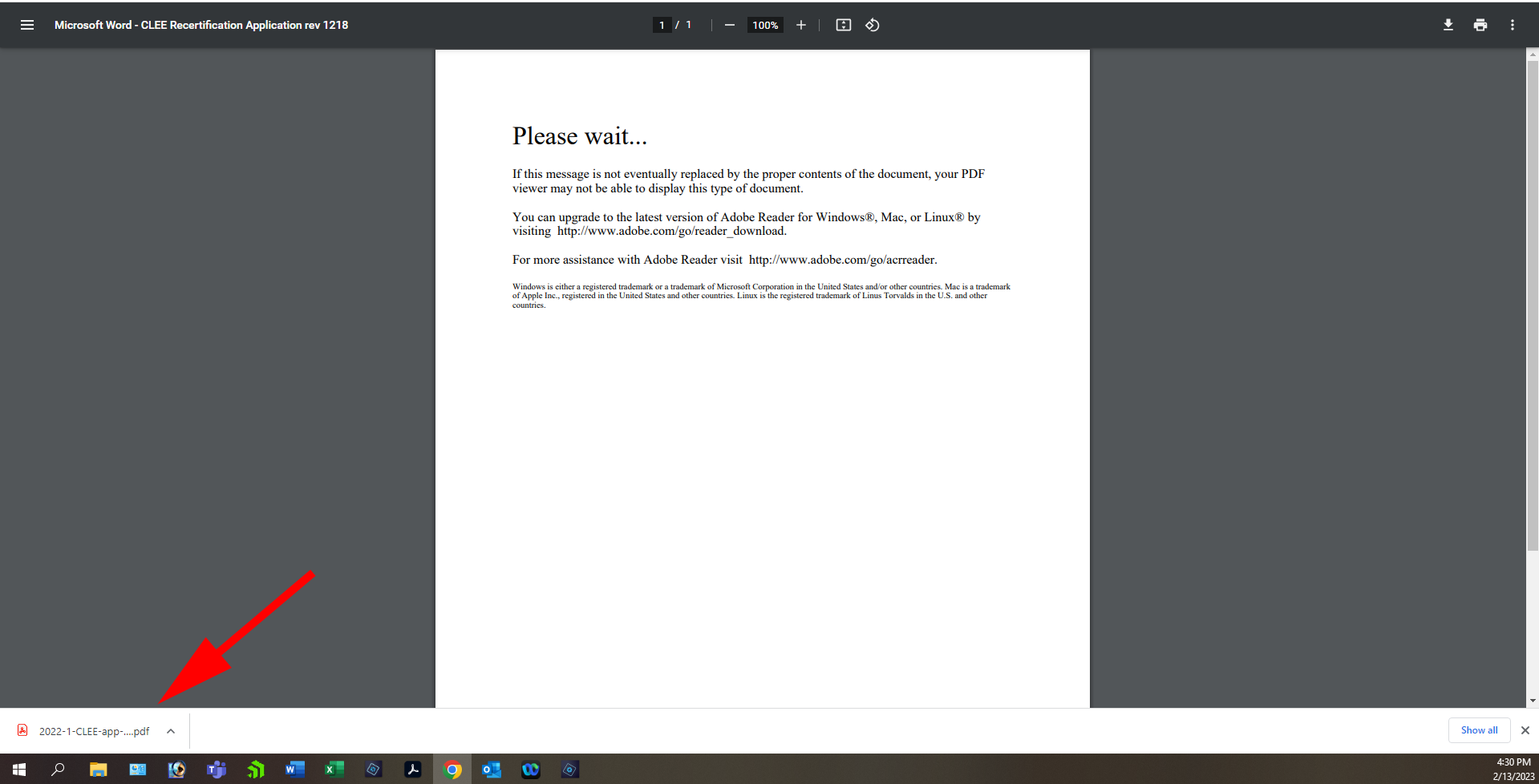Download the PDF file
The height and width of the screenshot is (784, 1539).
point(1448,25)
